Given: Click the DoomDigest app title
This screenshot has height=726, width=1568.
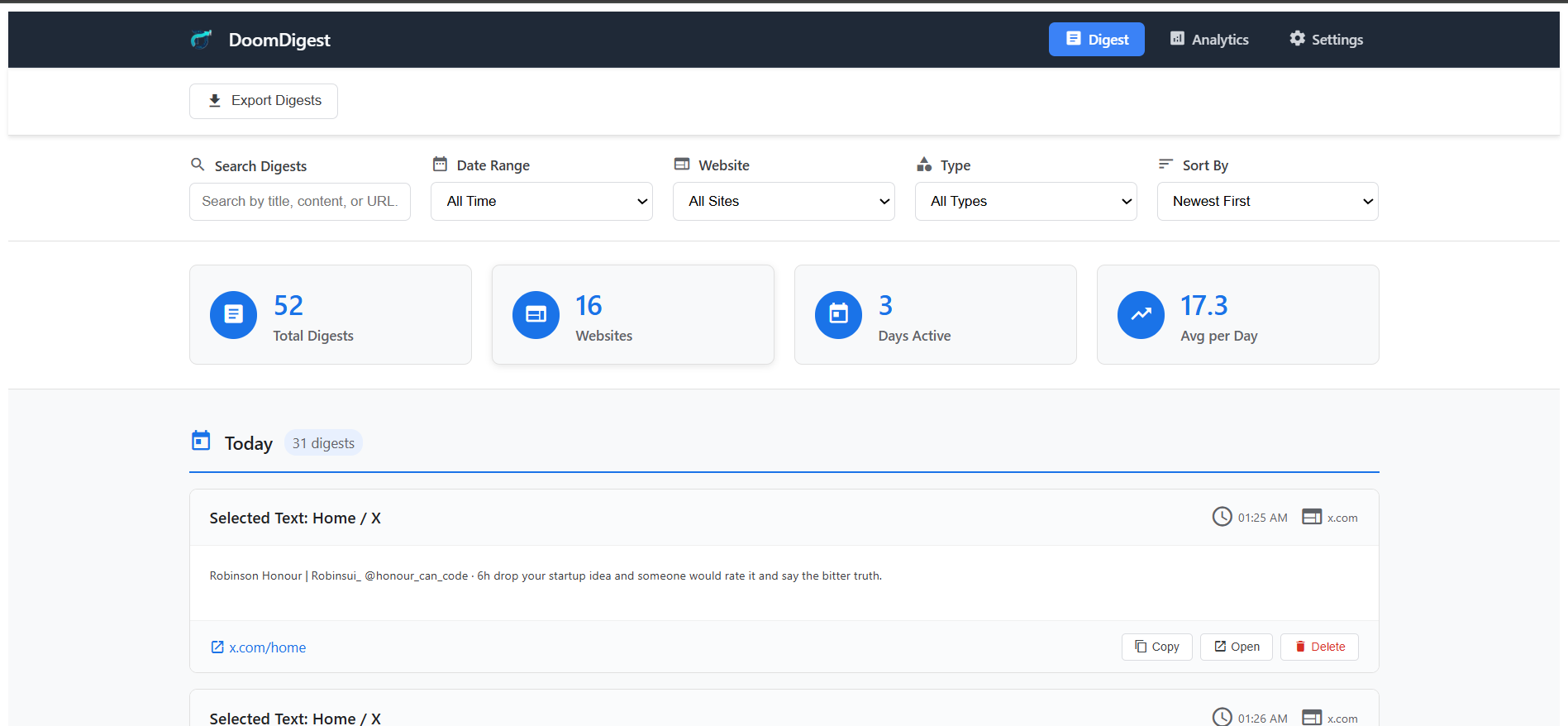Looking at the screenshot, I should [x=279, y=40].
